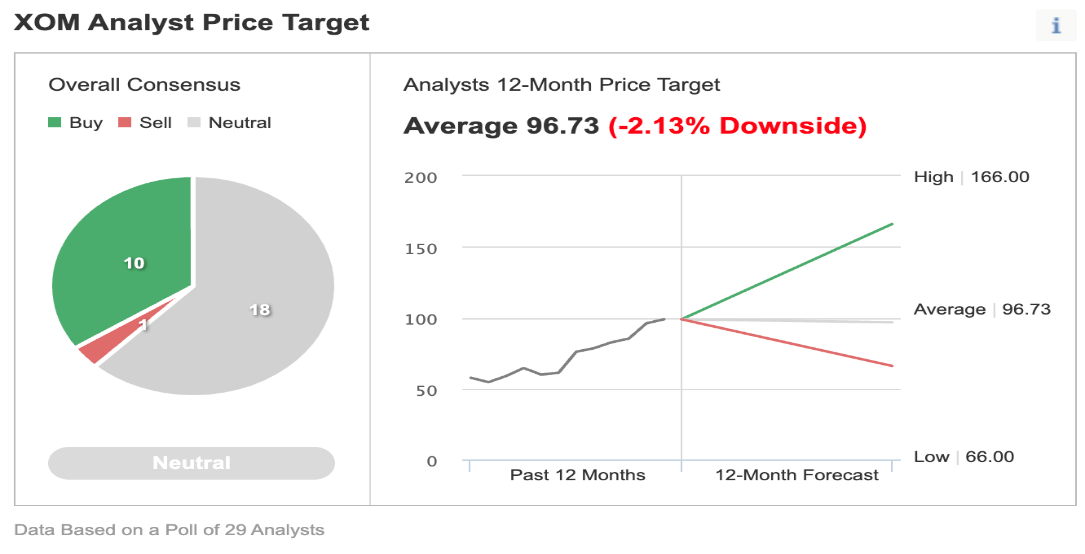This screenshot has width=1085, height=554.
Task: Click the Low 66.00 label
Action: [x=963, y=456]
